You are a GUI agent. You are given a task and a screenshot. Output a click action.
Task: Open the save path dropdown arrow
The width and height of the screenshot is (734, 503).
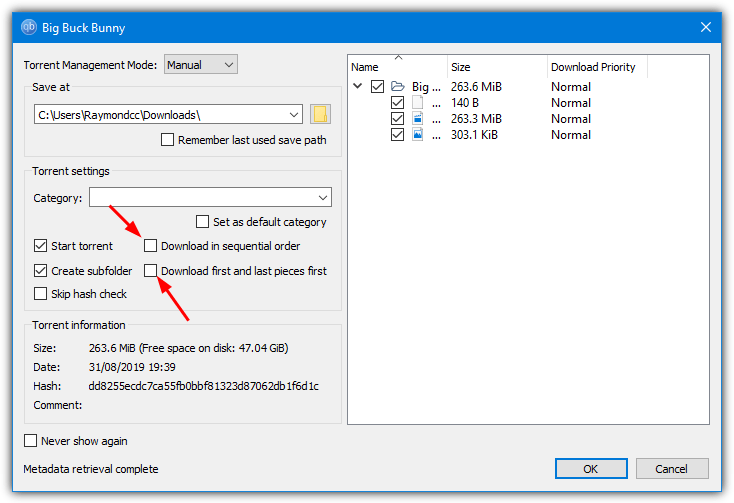294,115
